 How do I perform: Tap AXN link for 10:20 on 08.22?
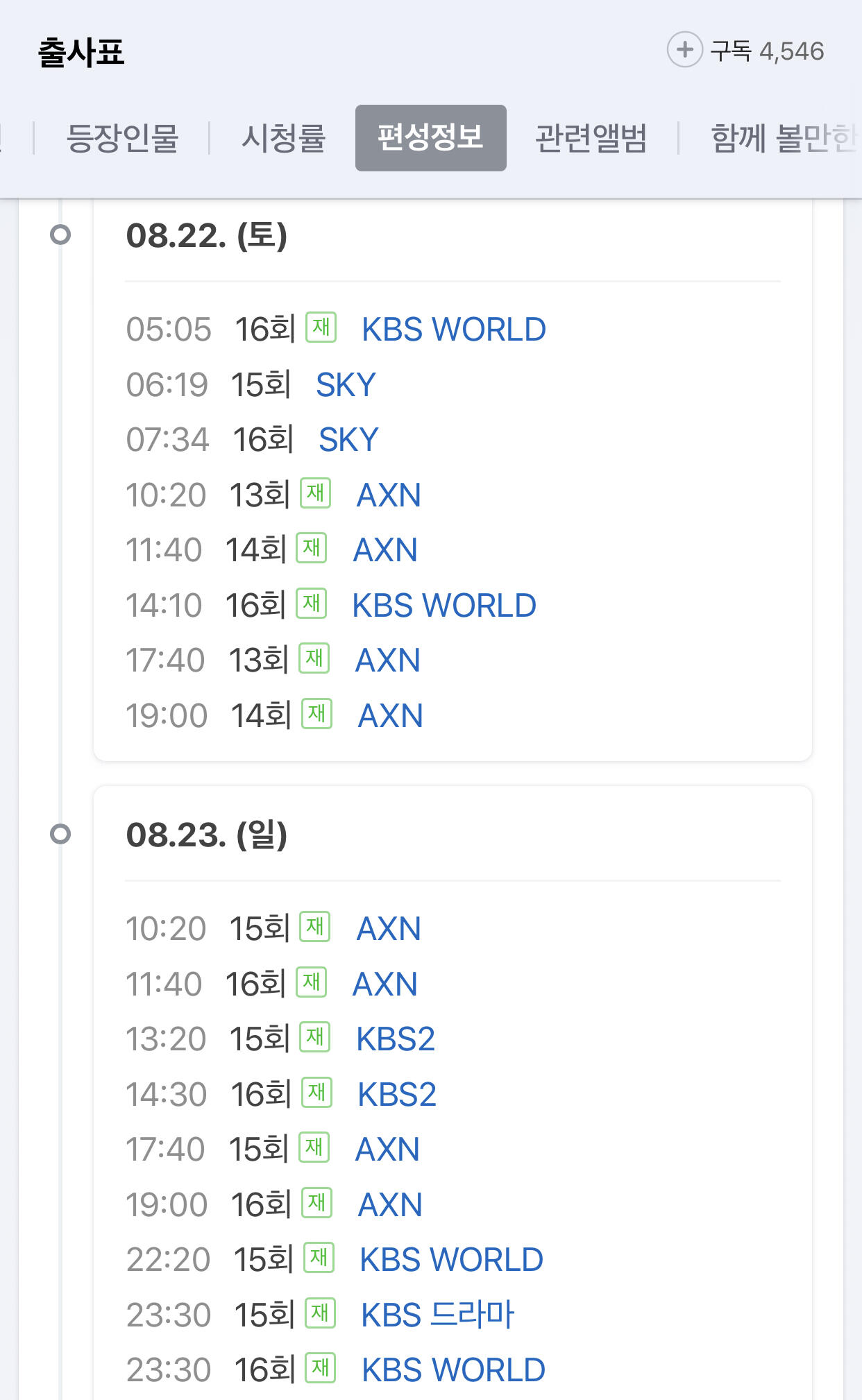[x=389, y=495]
